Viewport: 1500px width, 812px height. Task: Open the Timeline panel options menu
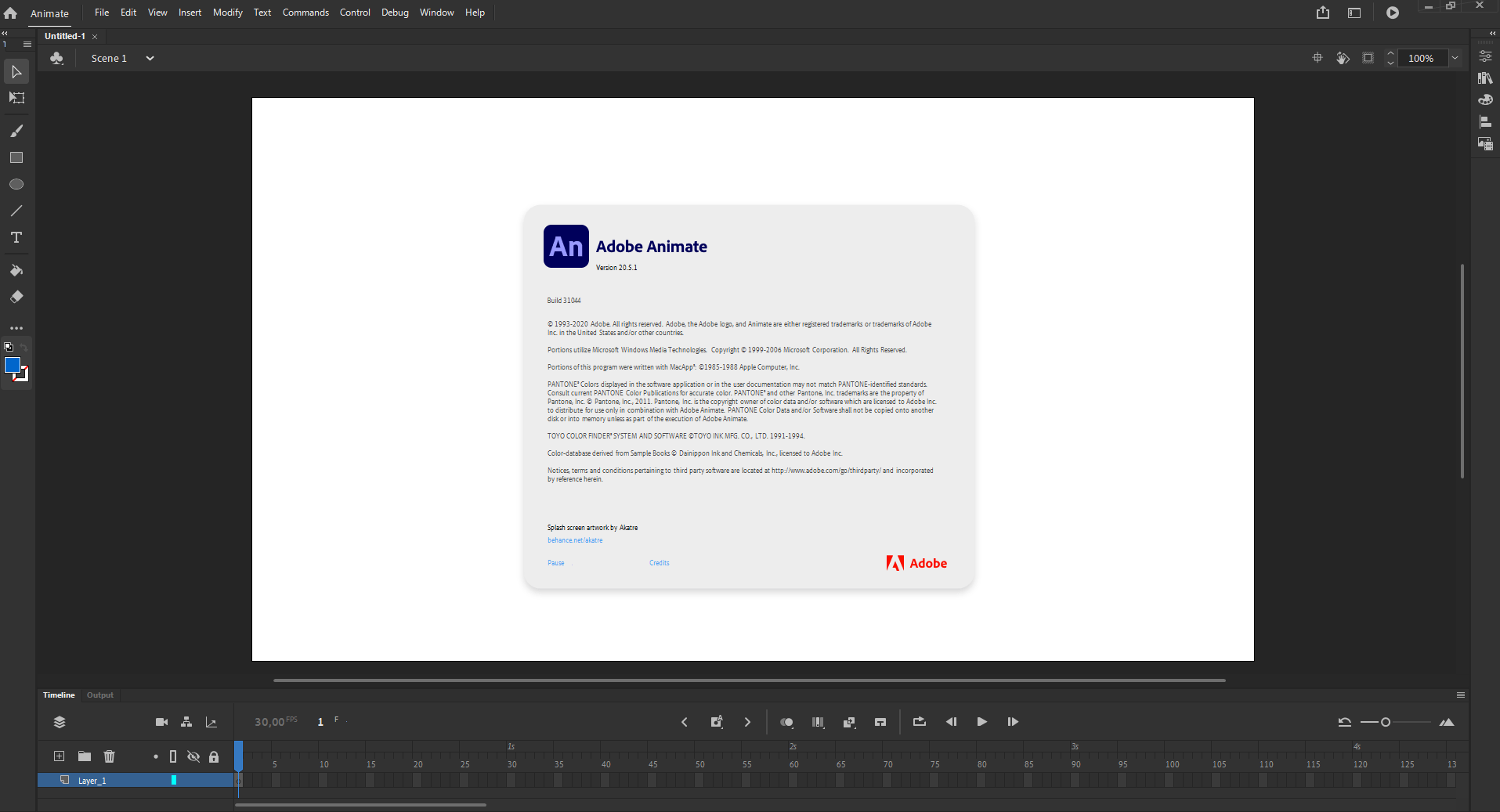tap(1461, 695)
